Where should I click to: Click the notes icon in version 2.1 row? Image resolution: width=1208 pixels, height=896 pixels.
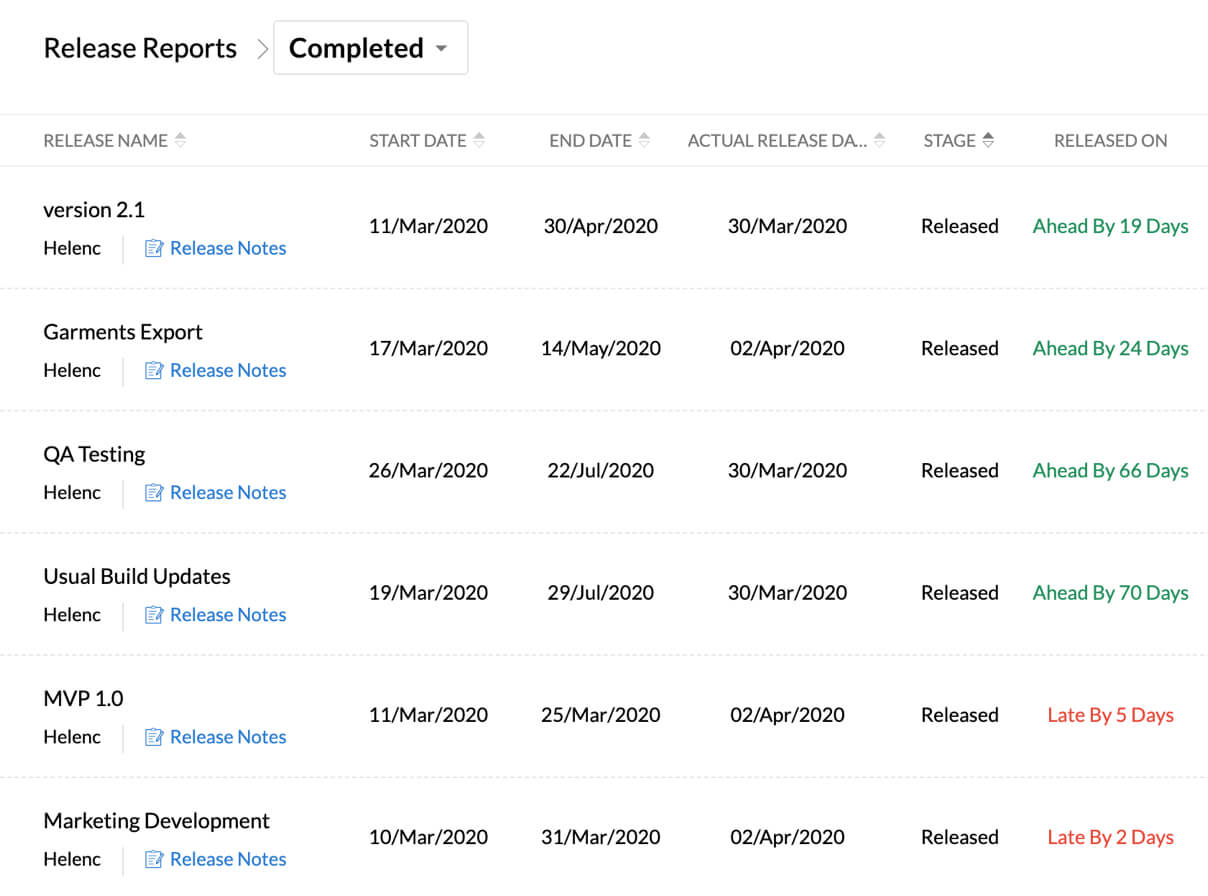[x=153, y=248]
